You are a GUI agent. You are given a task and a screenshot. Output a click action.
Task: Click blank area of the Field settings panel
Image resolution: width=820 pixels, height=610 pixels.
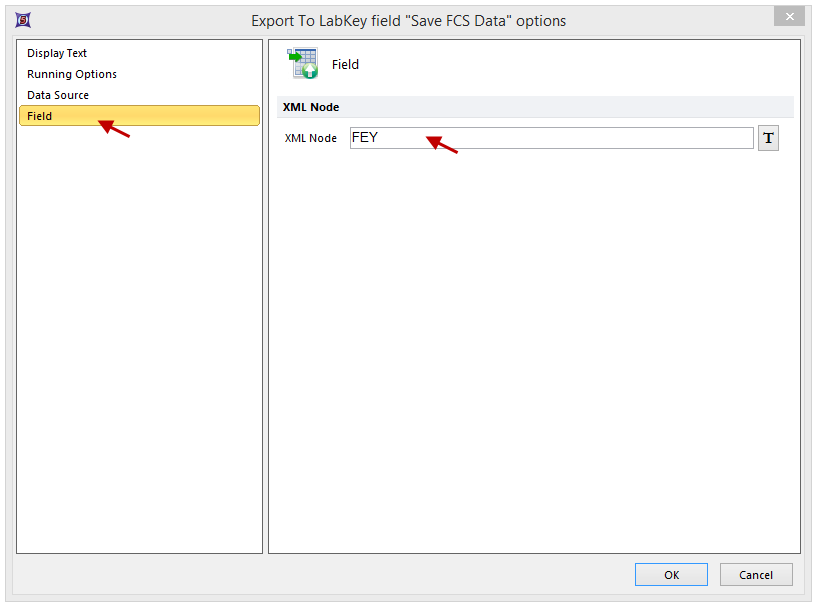(x=534, y=350)
